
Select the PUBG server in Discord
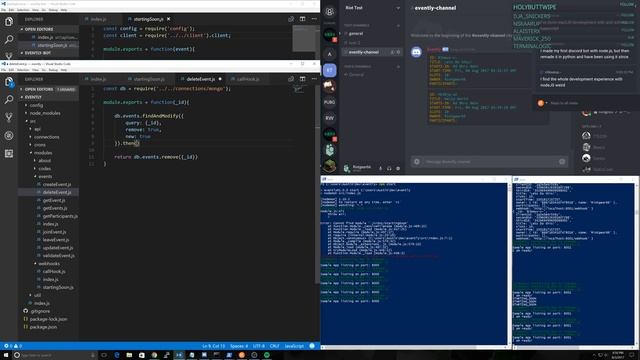(x=330, y=102)
